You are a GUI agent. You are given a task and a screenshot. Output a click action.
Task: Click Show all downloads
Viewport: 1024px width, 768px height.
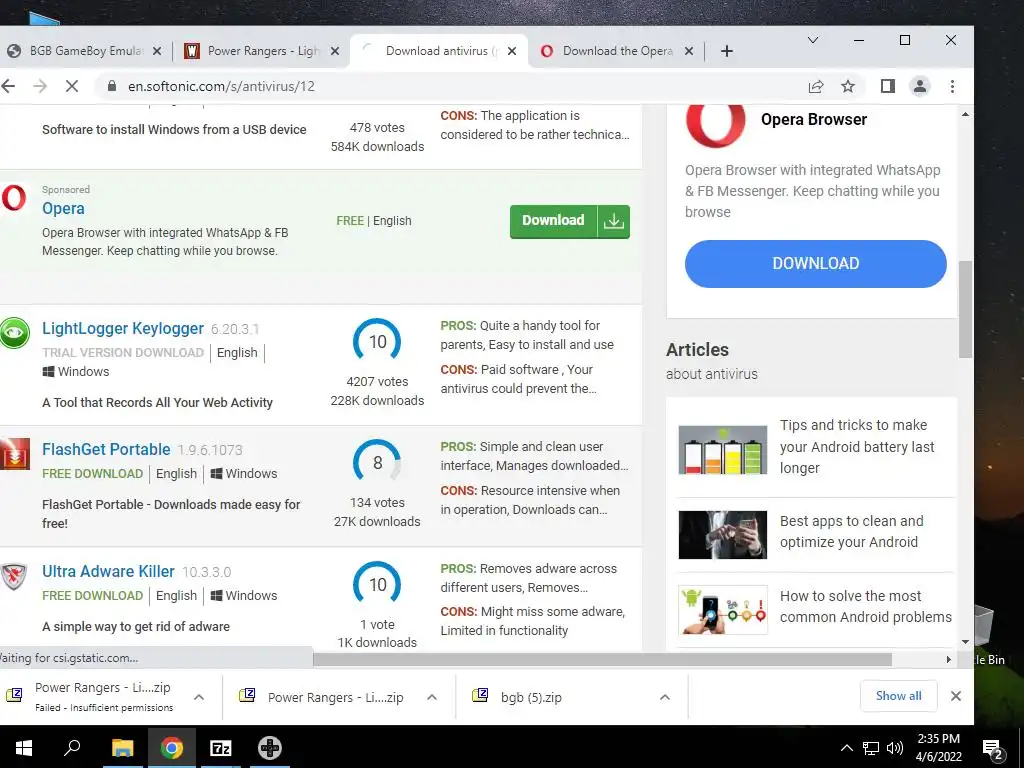899,696
